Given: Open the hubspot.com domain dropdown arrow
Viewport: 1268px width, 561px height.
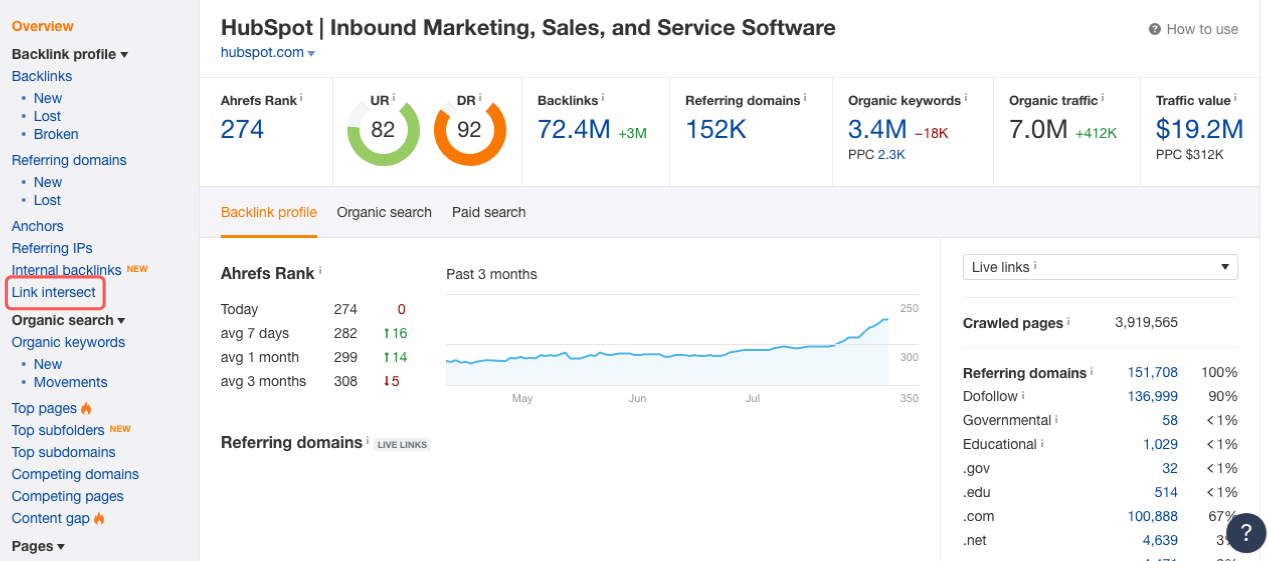Looking at the screenshot, I should 312,54.
